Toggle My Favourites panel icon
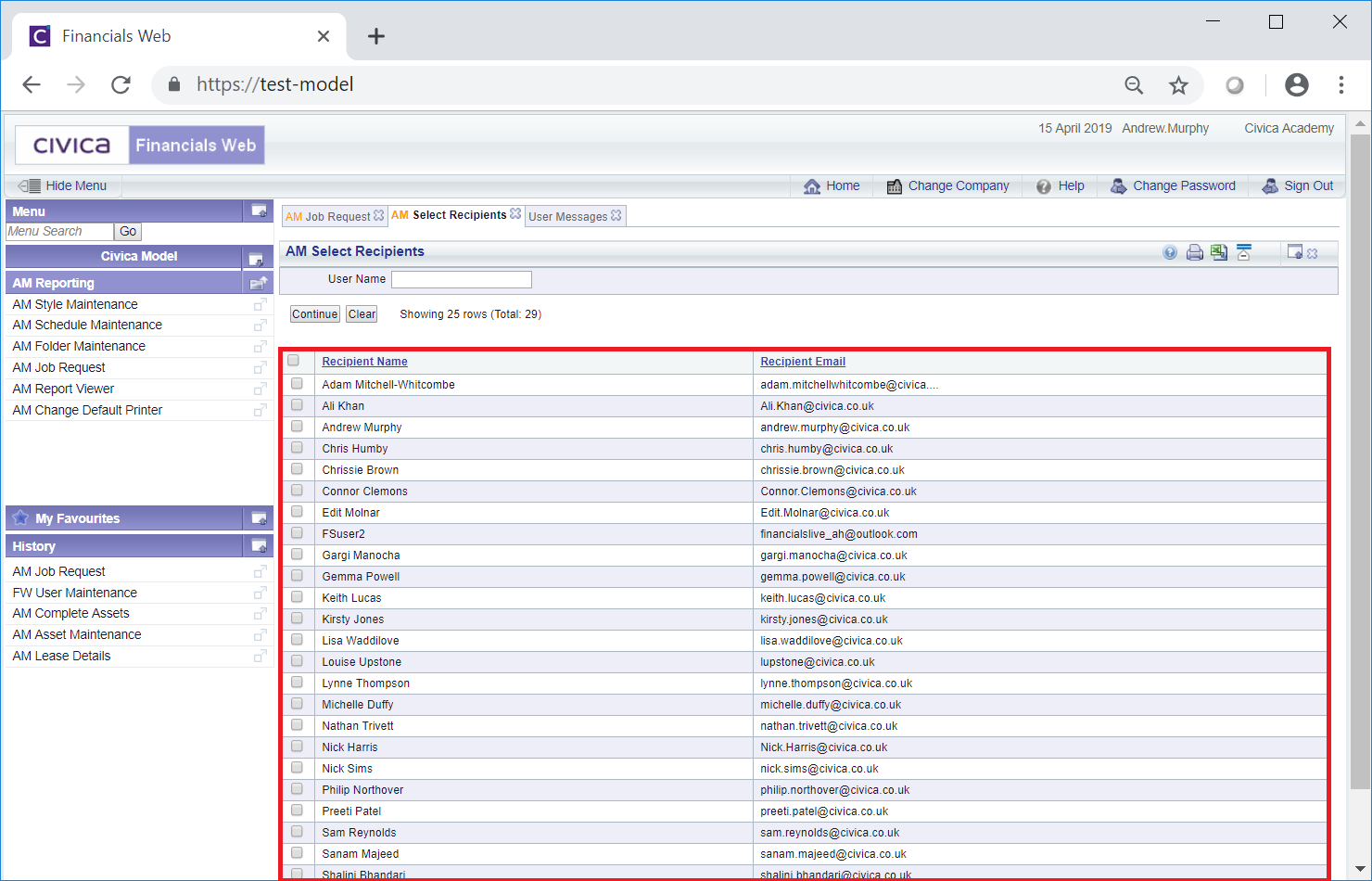The image size is (1372, 881). tap(259, 518)
